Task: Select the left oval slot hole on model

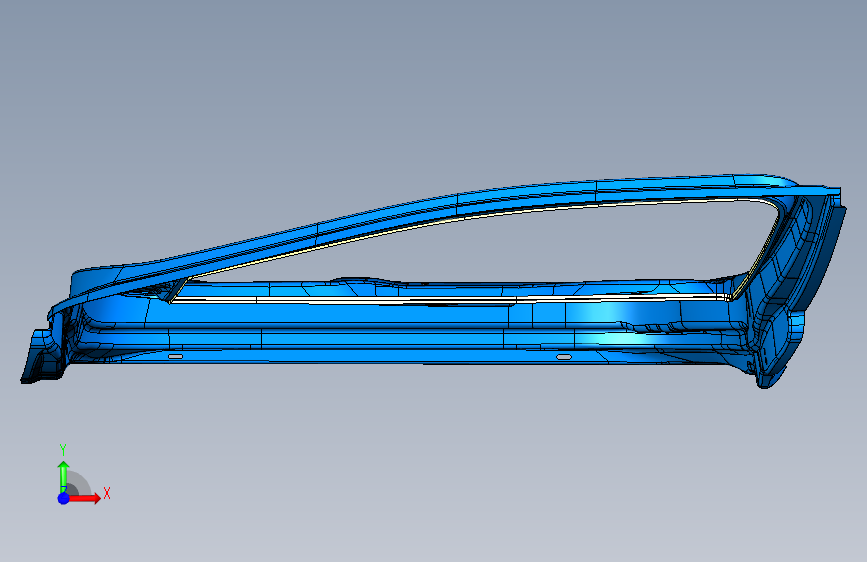Action: coord(175,357)
